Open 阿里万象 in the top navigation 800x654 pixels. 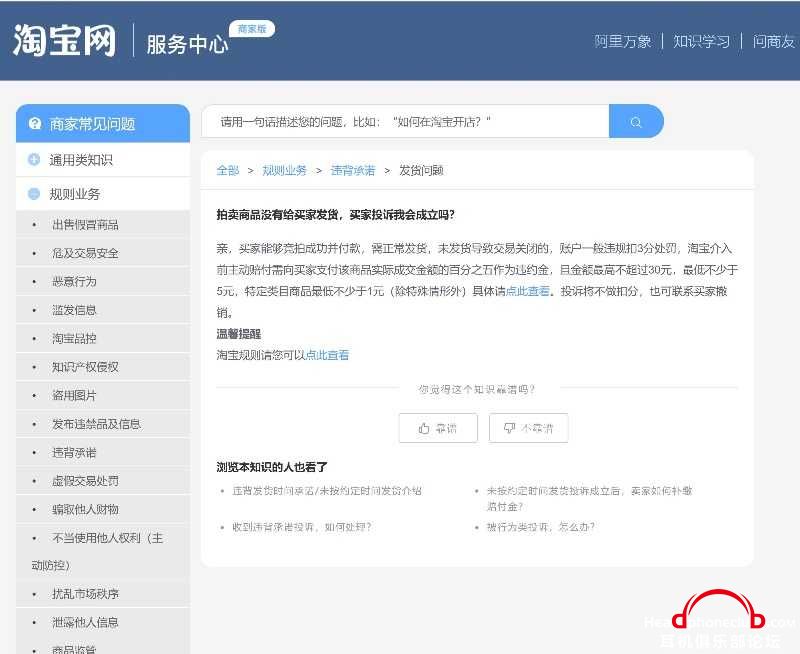(x=622, y=41)
